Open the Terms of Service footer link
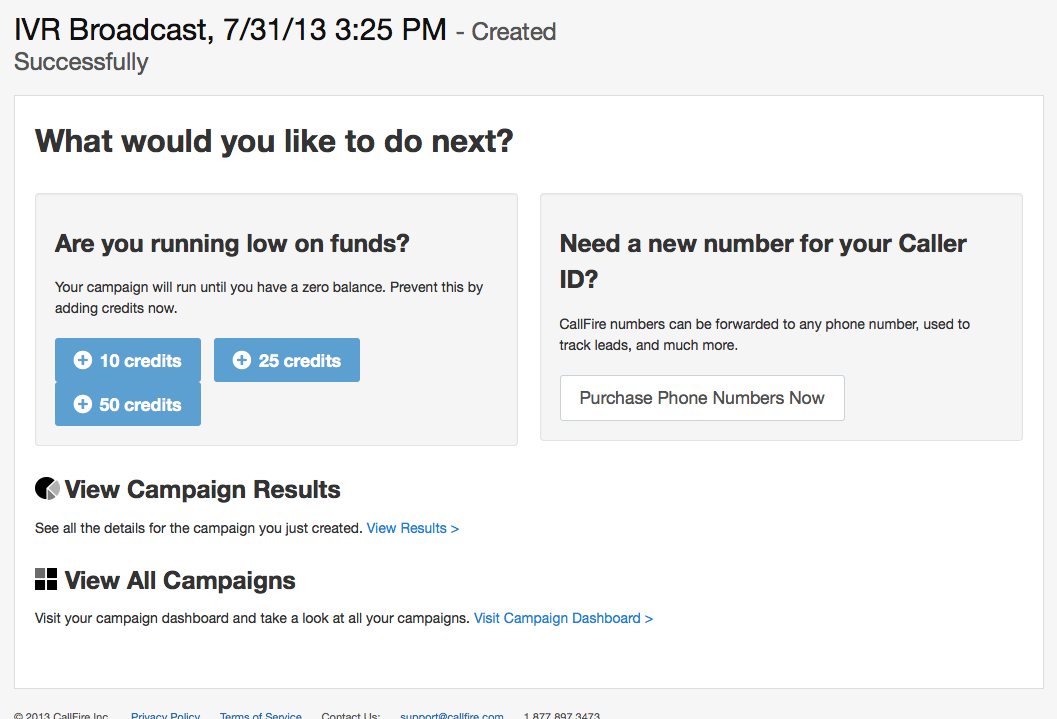The image size is (1057, 719). tap(260, 716)
